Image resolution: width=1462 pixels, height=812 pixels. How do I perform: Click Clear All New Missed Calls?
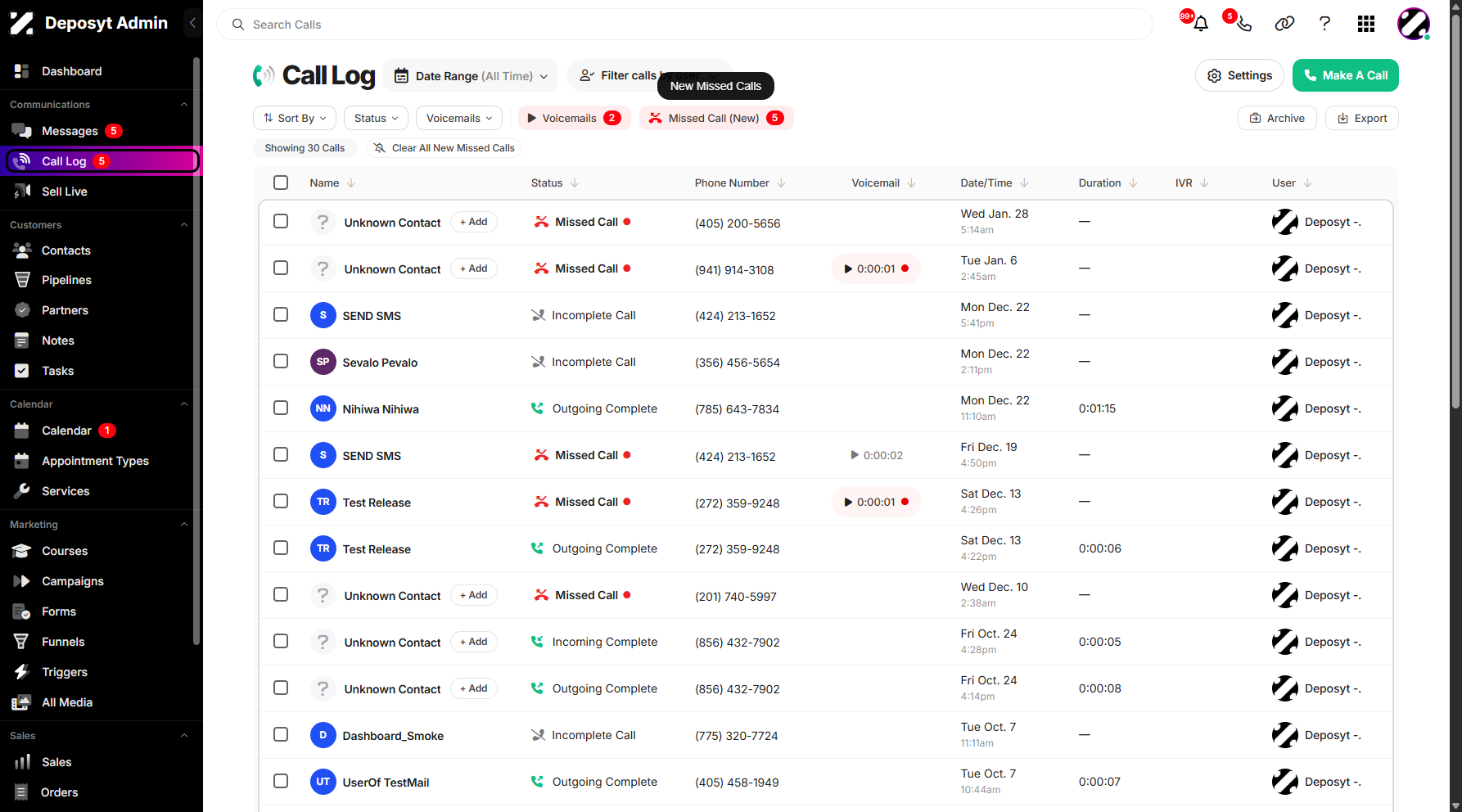click(x=444, y=148)
